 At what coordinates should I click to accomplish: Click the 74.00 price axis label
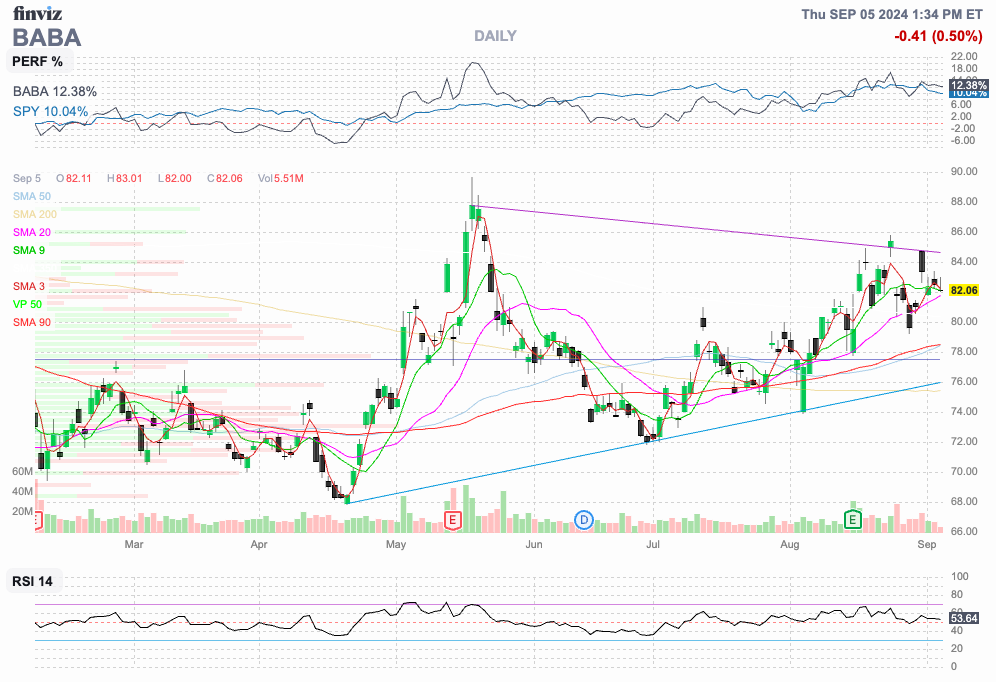point(964,411)
